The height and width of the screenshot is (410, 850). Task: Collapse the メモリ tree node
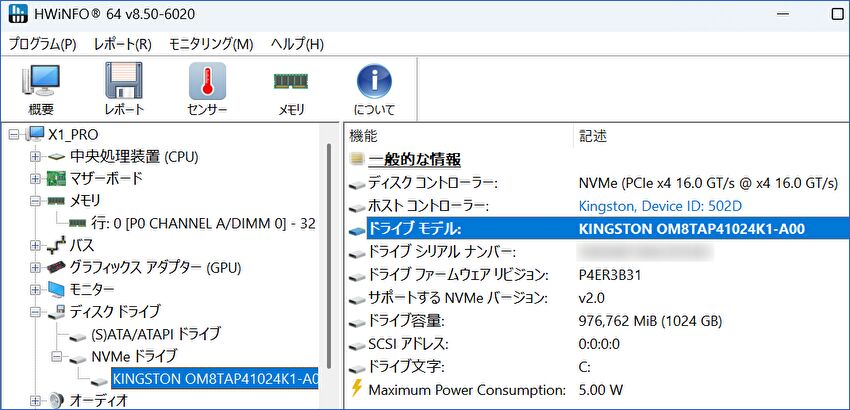(35, 201)
